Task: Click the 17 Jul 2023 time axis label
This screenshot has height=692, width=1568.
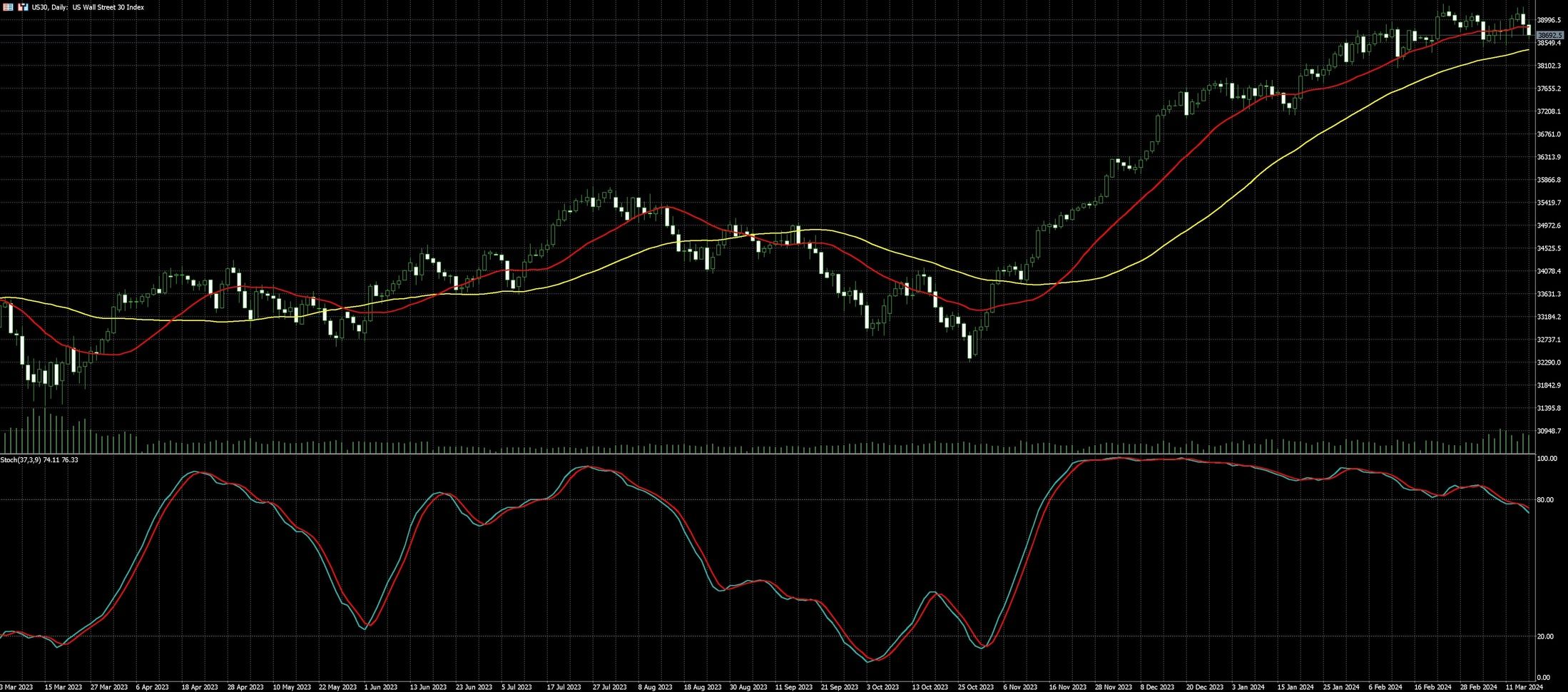Action: [564, 687]
